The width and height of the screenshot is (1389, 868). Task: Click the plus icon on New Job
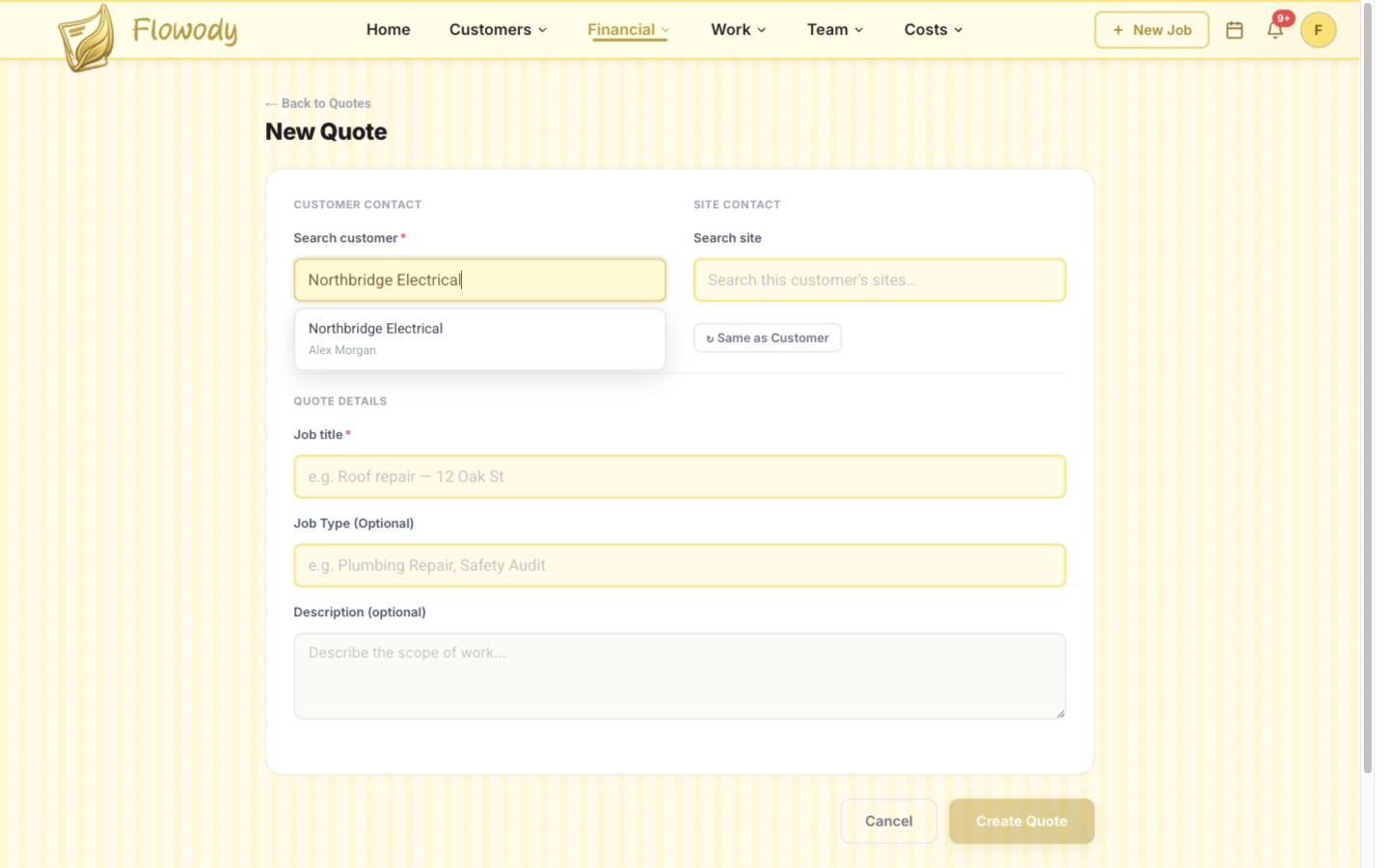pyautogui.click(x=1118, y=30)
